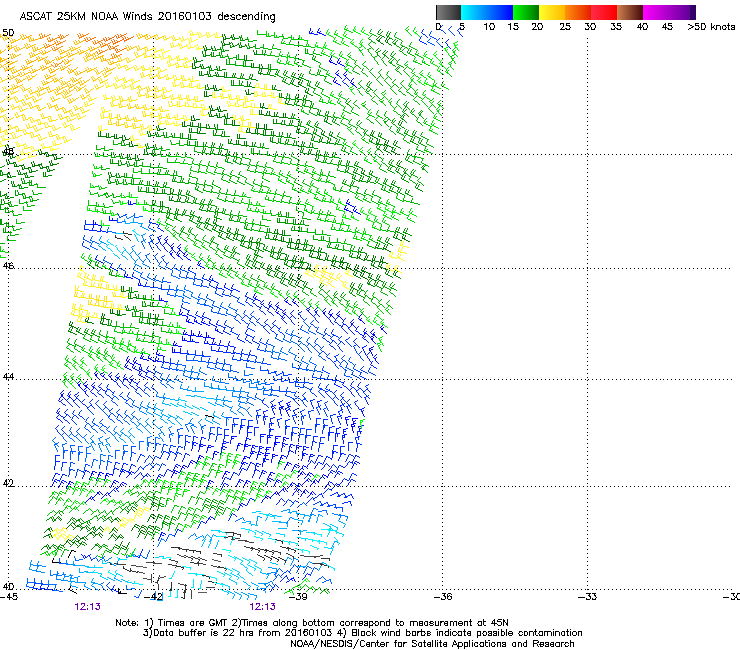
Task: Click the legend value '25'
Action: [x=565, y=27]
